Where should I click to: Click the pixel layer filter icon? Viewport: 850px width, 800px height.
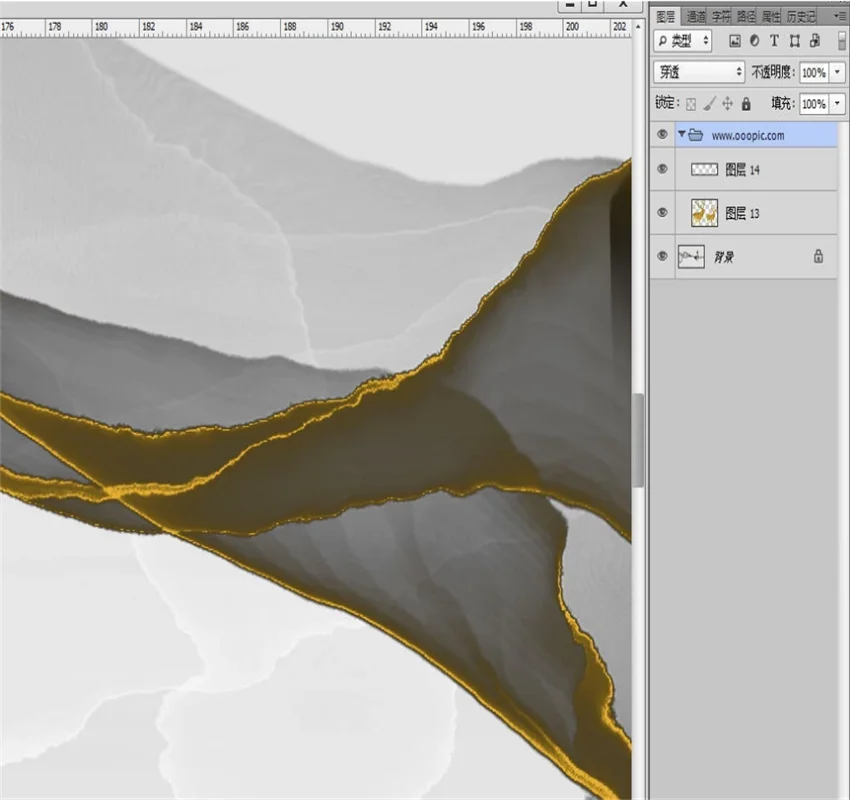tap(735, 41)
